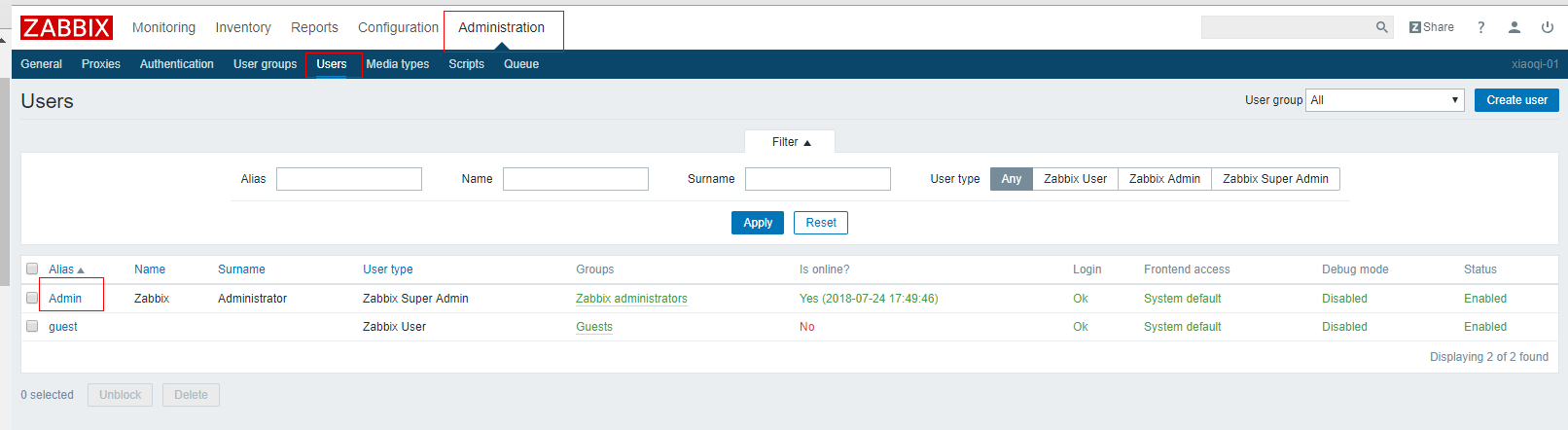Select all users header checkbox
Screen dimensions: 1568x430
[32, 269]
